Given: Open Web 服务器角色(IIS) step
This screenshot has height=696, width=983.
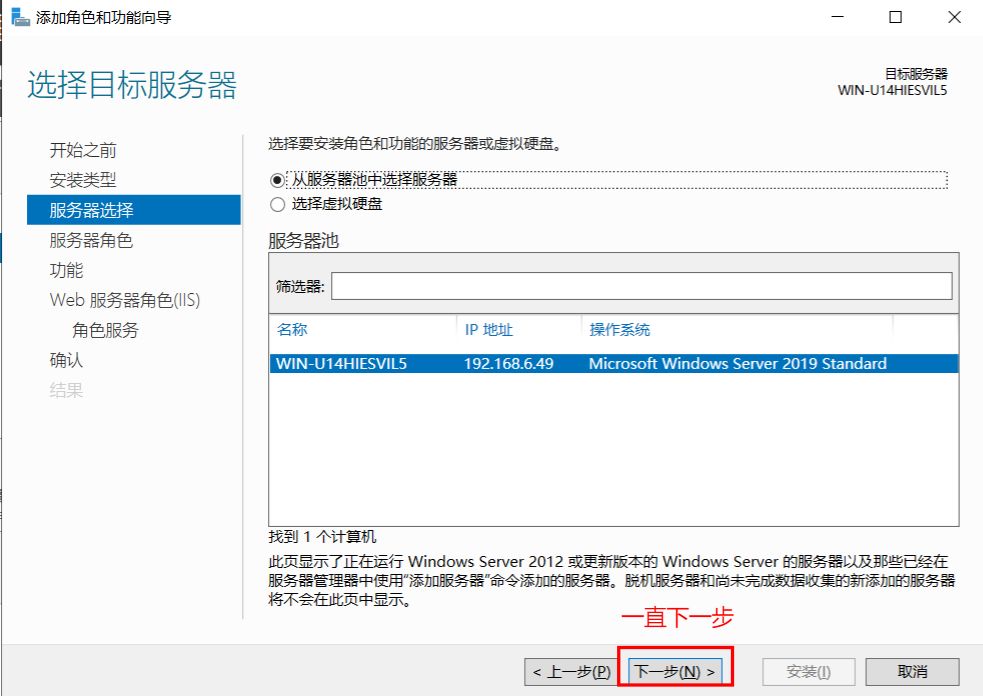Looking at the screenshot, I should coord(125,300).
